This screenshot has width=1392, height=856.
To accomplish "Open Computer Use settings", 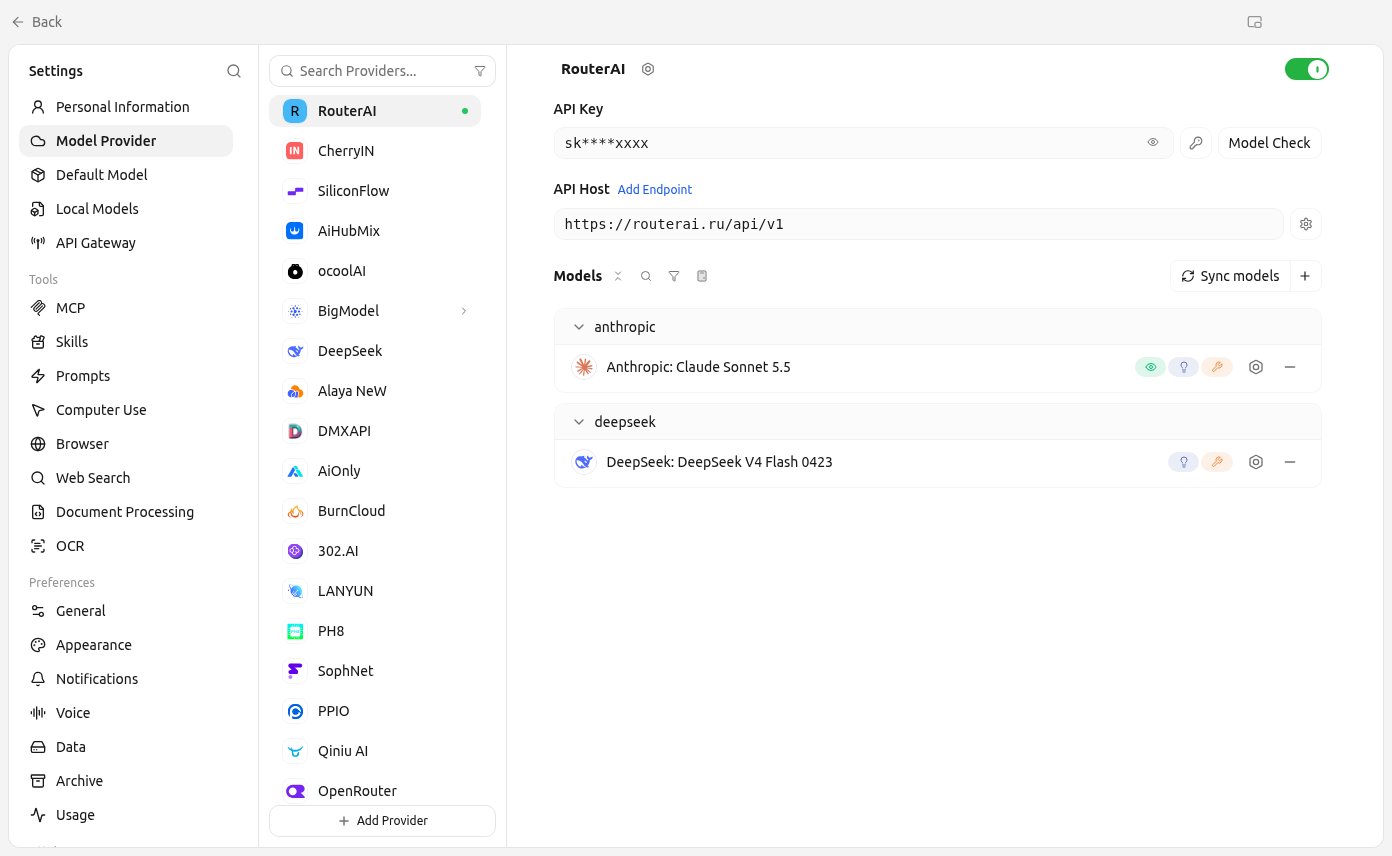I will pos(126,410).
